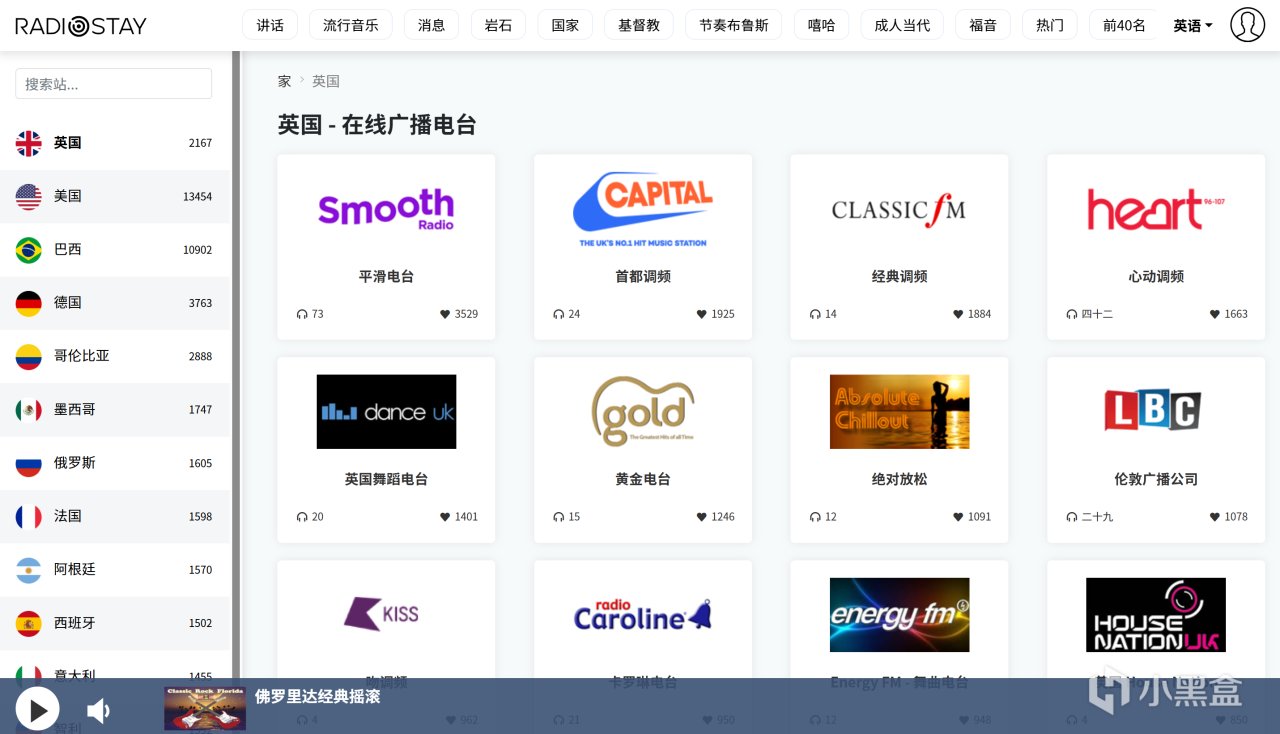Open the 平滑电台 station title
Screen dimensions: 1280x734
tap(386, 276)
